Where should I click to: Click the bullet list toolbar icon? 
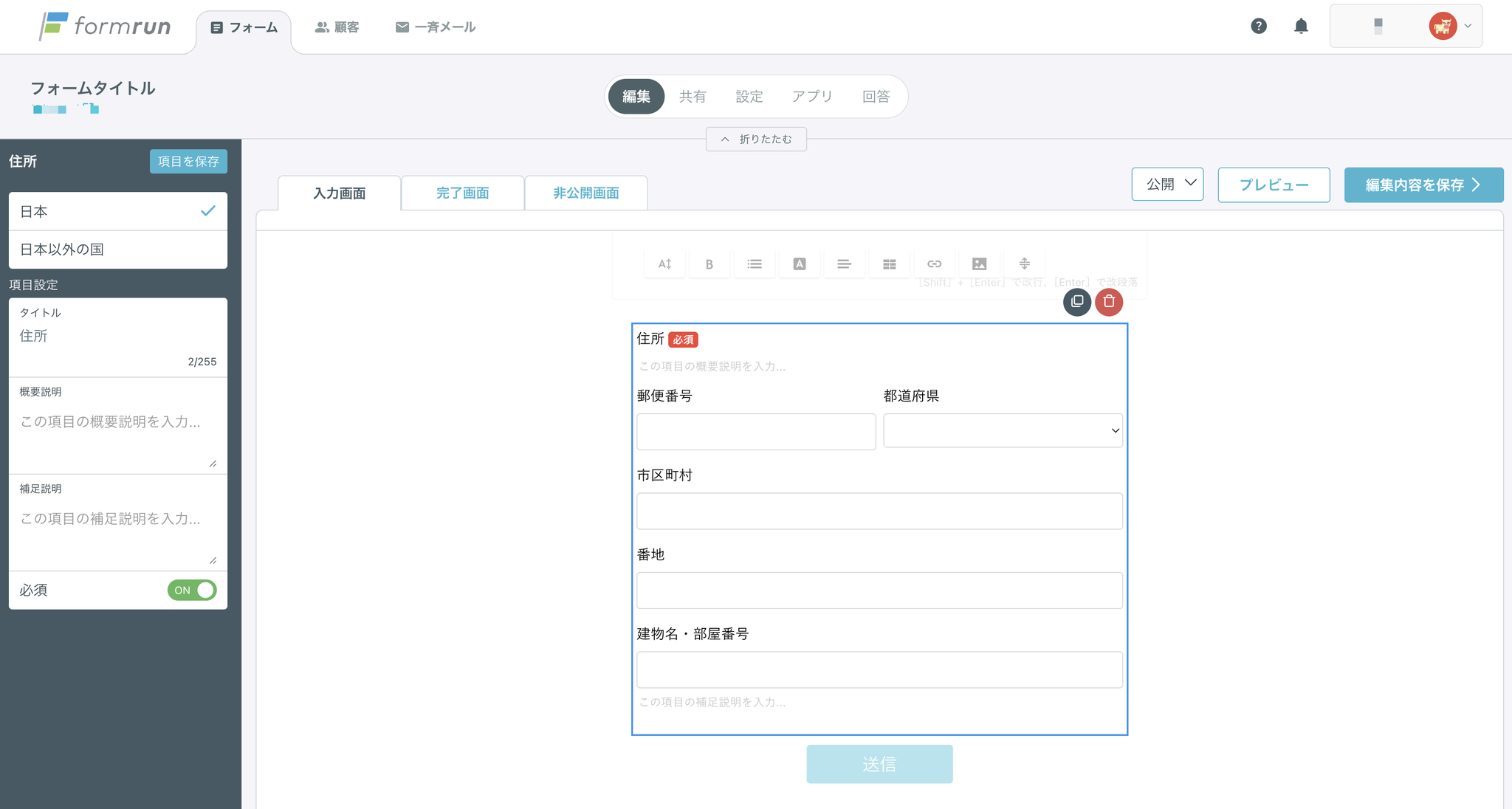coord(754,264)
